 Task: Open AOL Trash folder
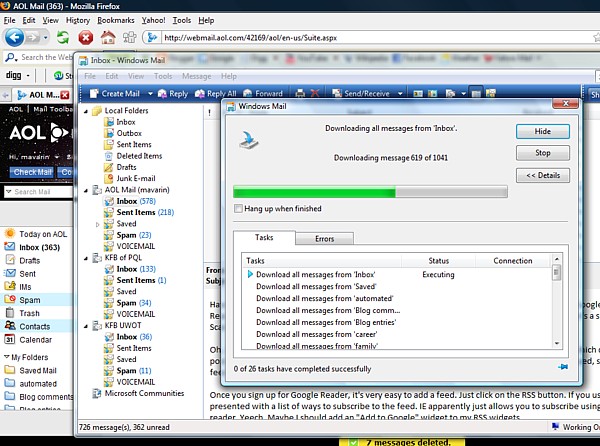click(x=22, y=313)
